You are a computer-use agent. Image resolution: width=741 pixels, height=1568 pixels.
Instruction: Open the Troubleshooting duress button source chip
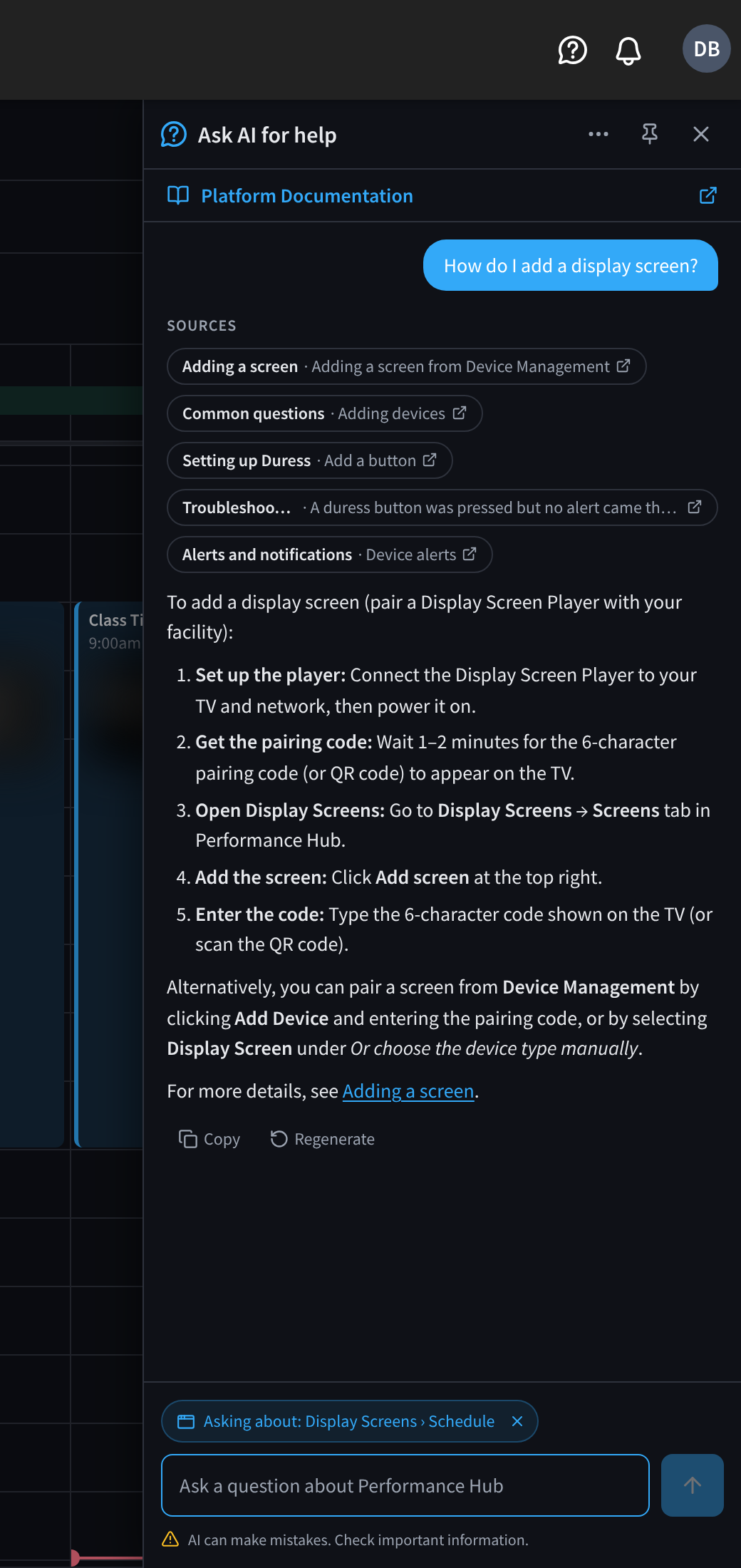tap(442, 507)
